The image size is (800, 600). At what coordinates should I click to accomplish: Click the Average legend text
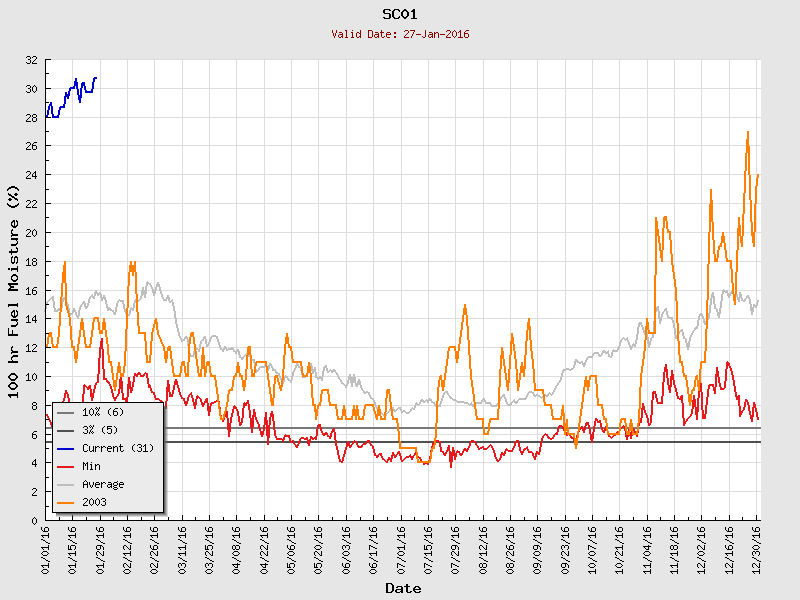pyautogui.click(x=103, y=484)
